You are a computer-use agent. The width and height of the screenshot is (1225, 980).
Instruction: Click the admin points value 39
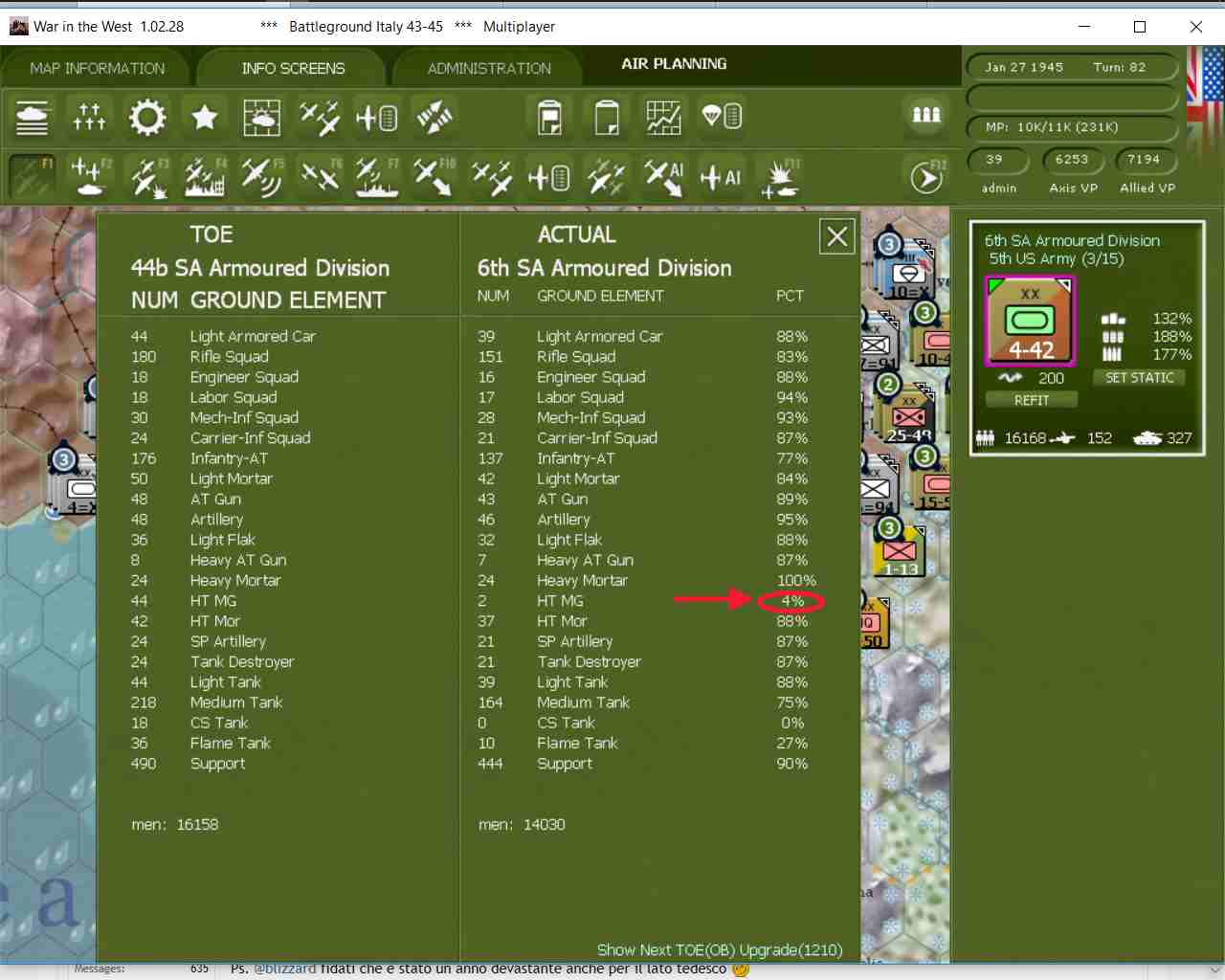(995, 160)
